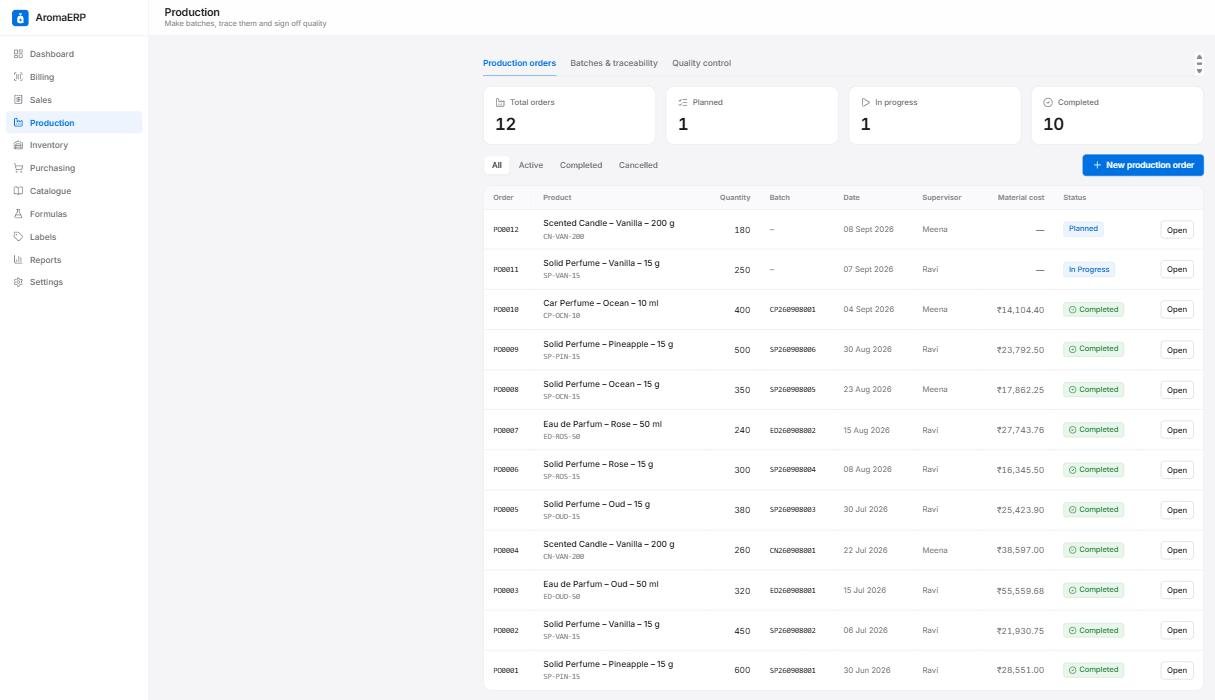
Task: Open order PO0011
Action: (x=1177, y=270)
